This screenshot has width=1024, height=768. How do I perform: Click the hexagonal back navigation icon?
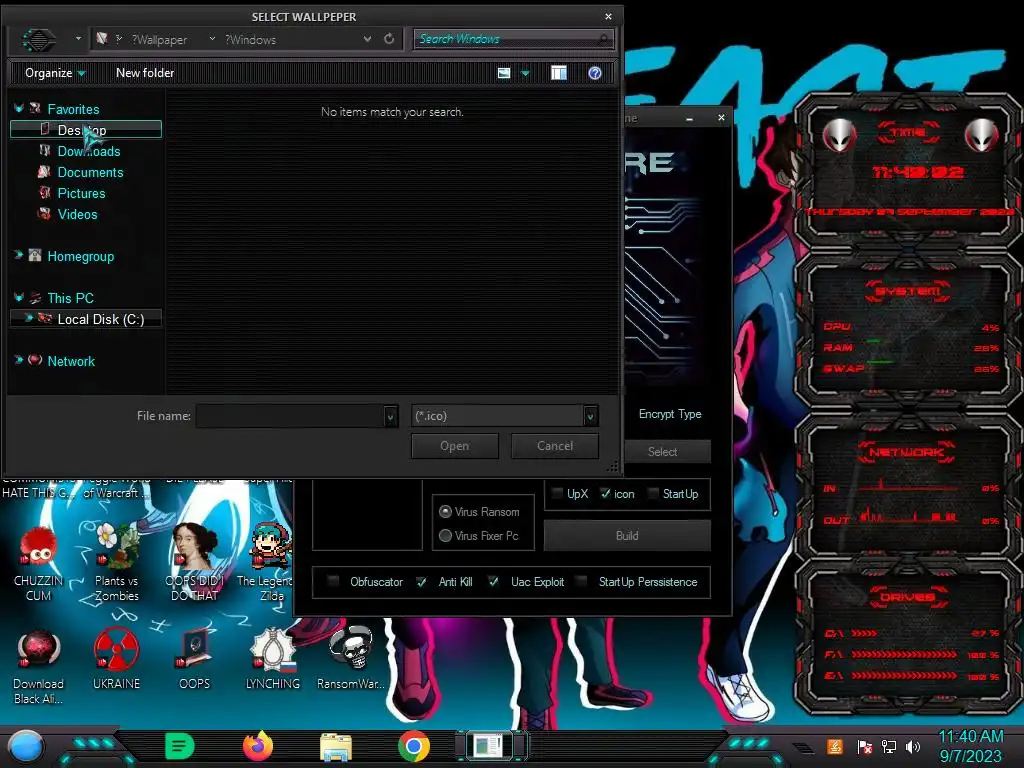[x=39, y=40]
